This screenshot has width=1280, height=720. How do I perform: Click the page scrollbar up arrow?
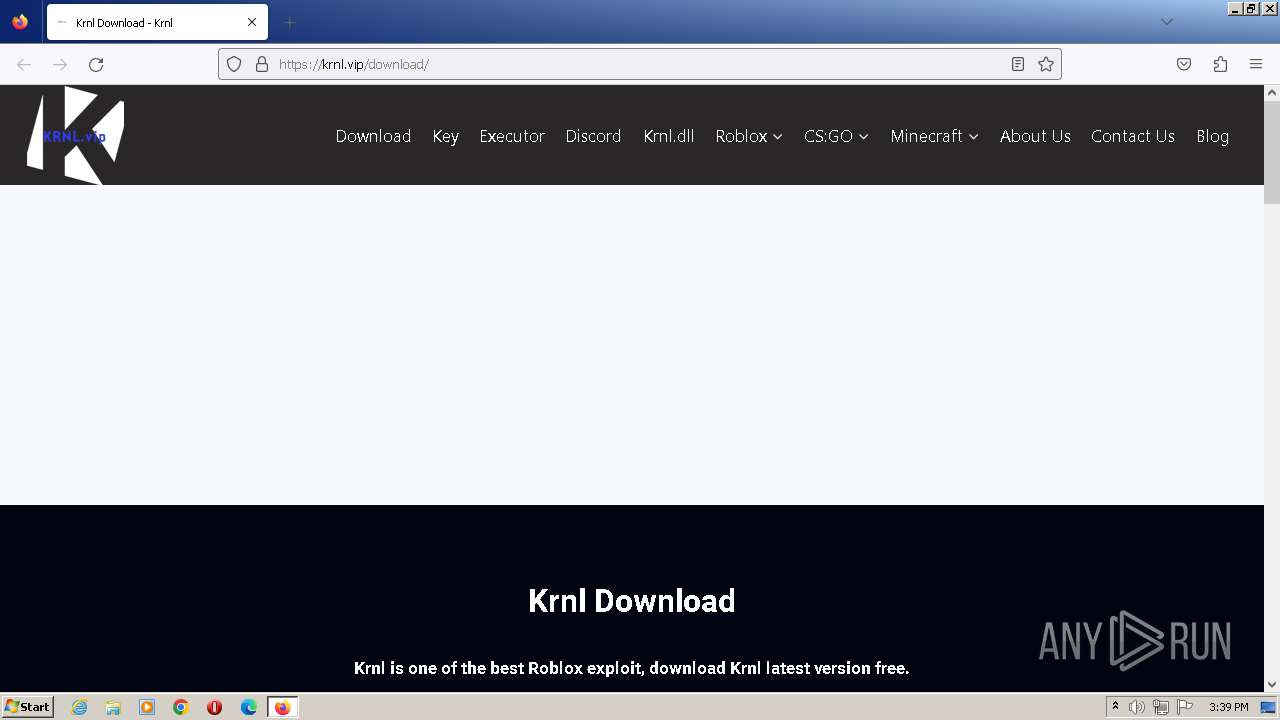point(1272,92)
